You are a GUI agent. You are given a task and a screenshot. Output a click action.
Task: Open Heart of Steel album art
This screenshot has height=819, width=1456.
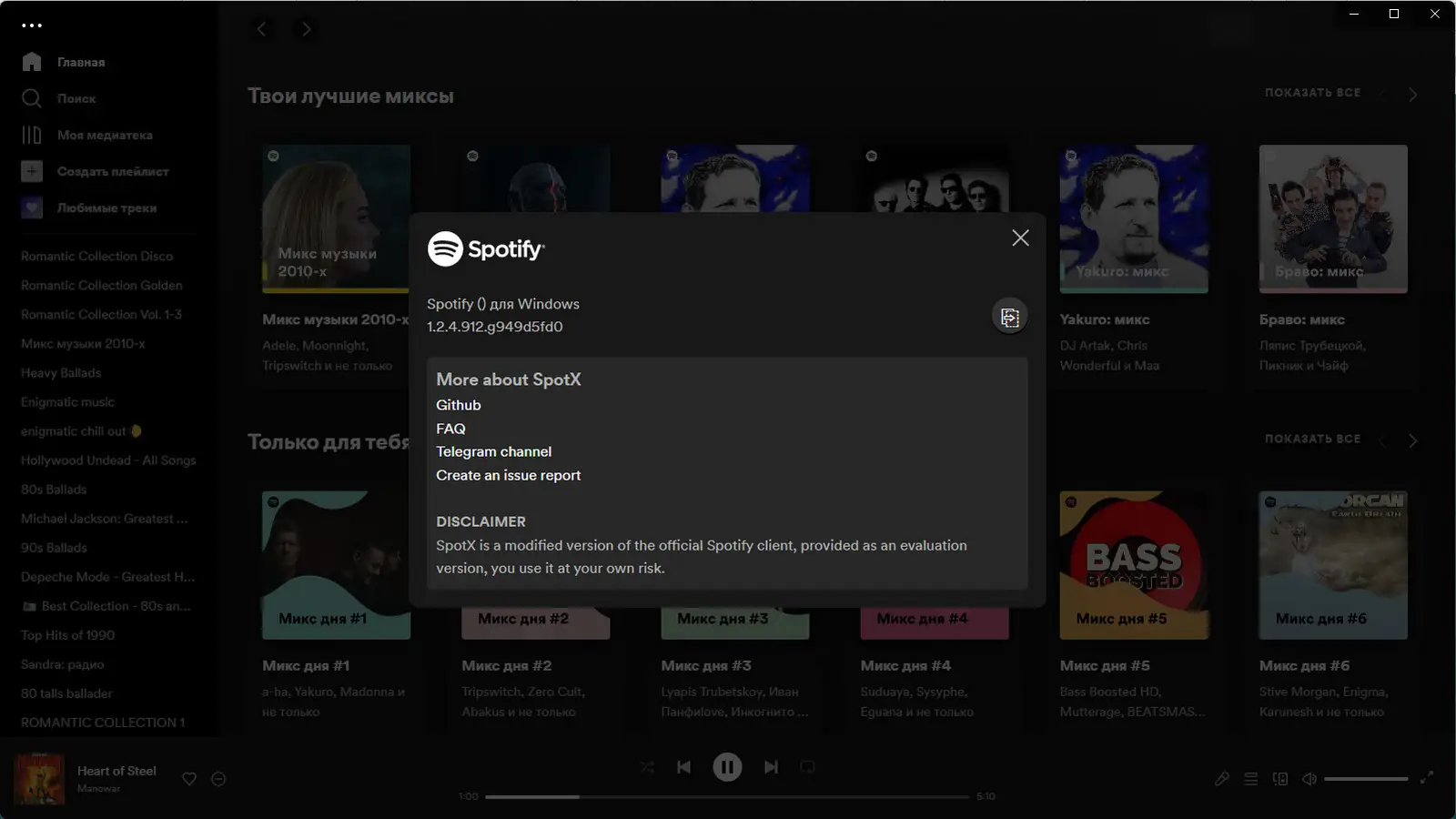click(39, 779)
